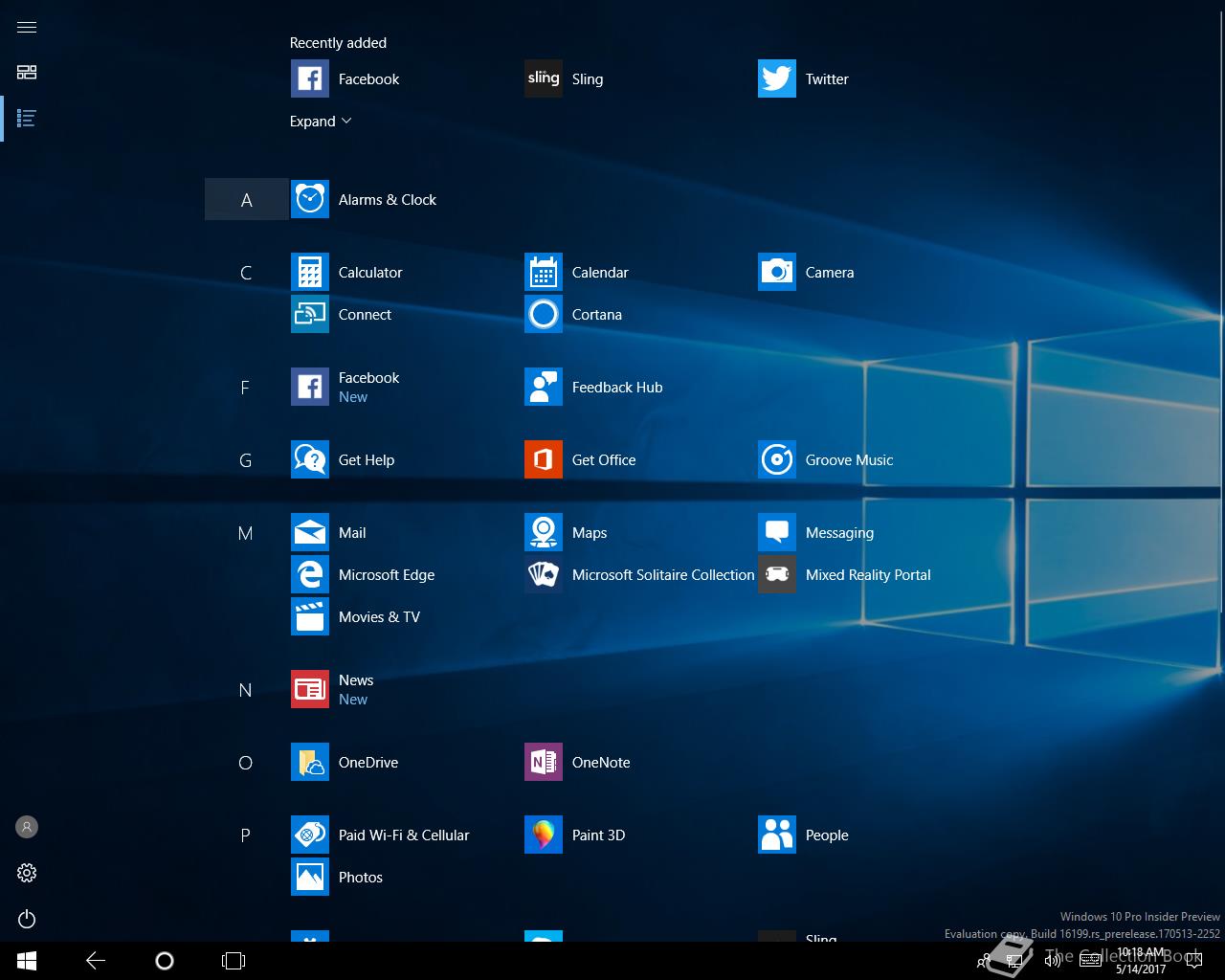Expand the Recently added list
This screenshot has height=980, width=1225.
pyautogui.click(x=321, y=122)
